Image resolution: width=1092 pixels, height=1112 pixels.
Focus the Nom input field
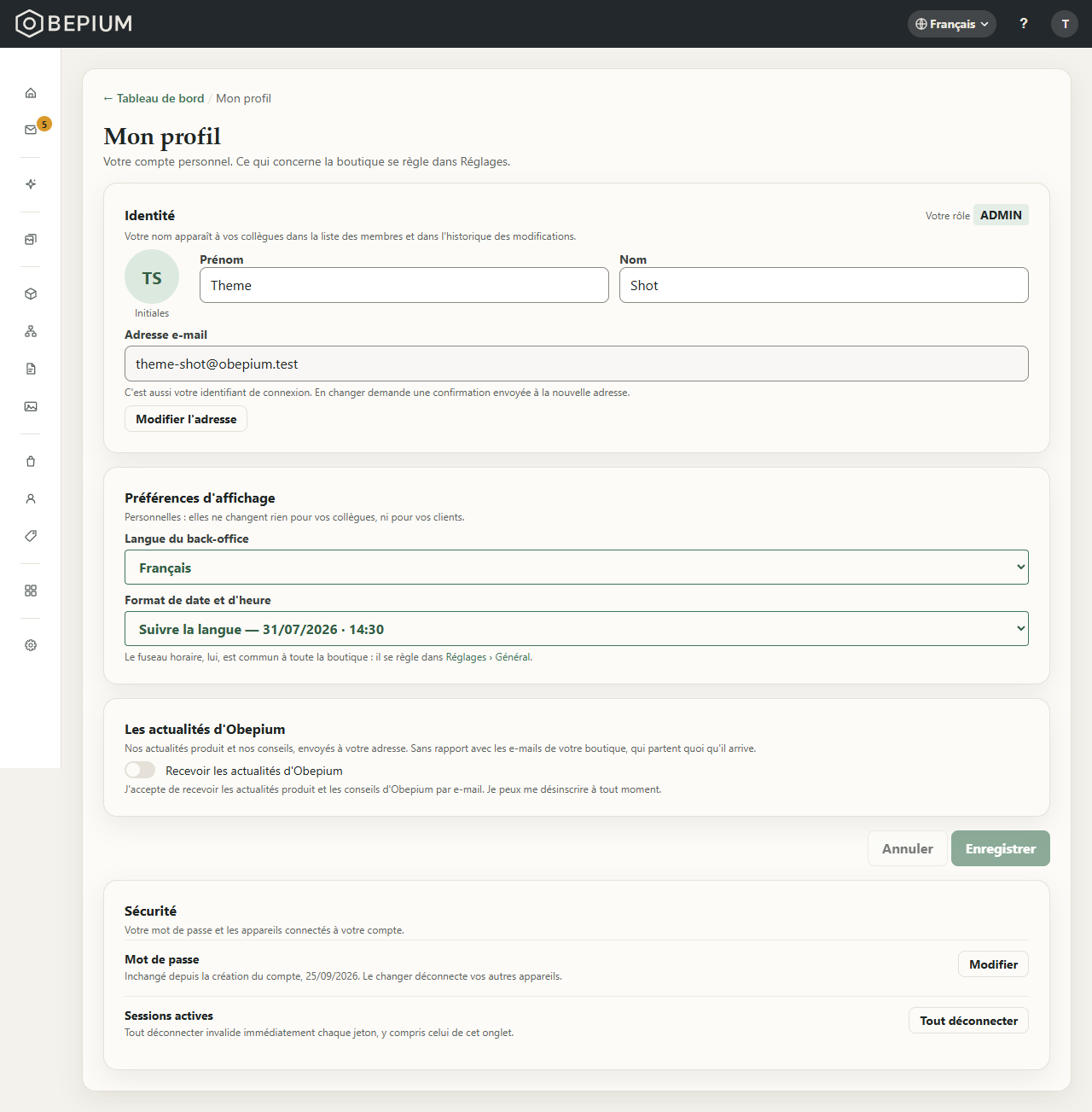[x=824, y=285]
